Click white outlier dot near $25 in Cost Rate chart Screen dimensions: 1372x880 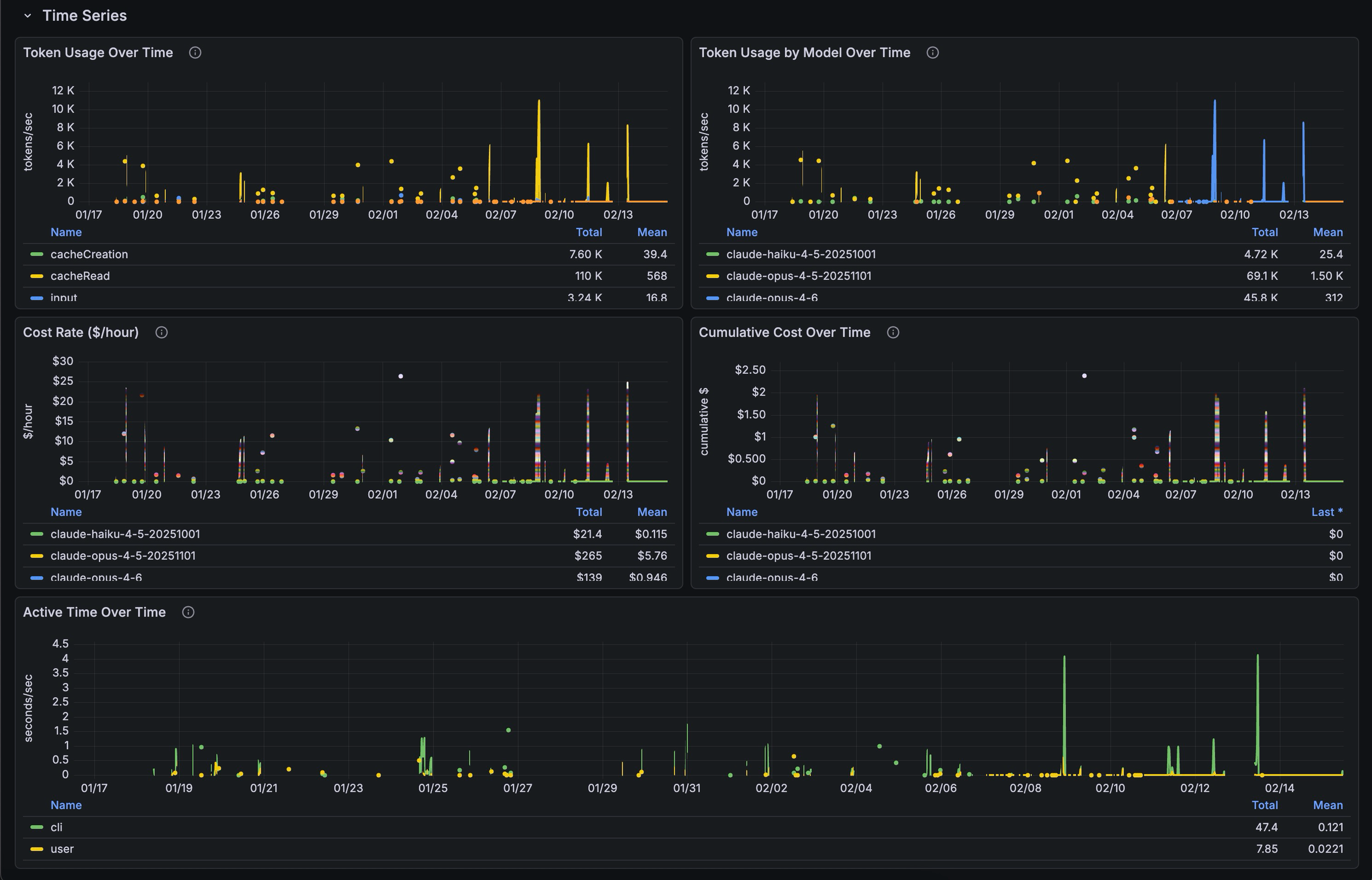(401, 377)
